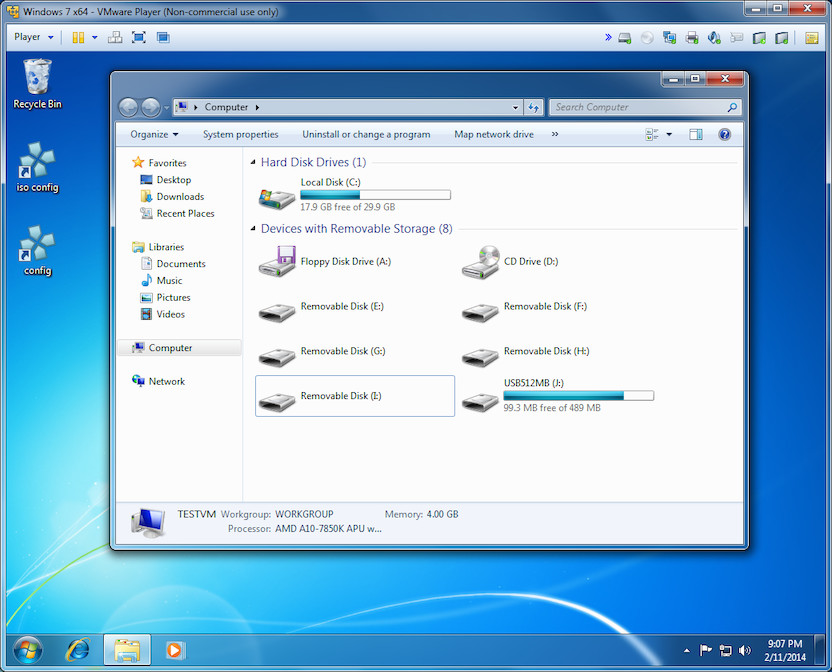Open Downloads in the Favorites list
Image resolution: width=832 pixels, height=672 pixels.
point(180,196)
